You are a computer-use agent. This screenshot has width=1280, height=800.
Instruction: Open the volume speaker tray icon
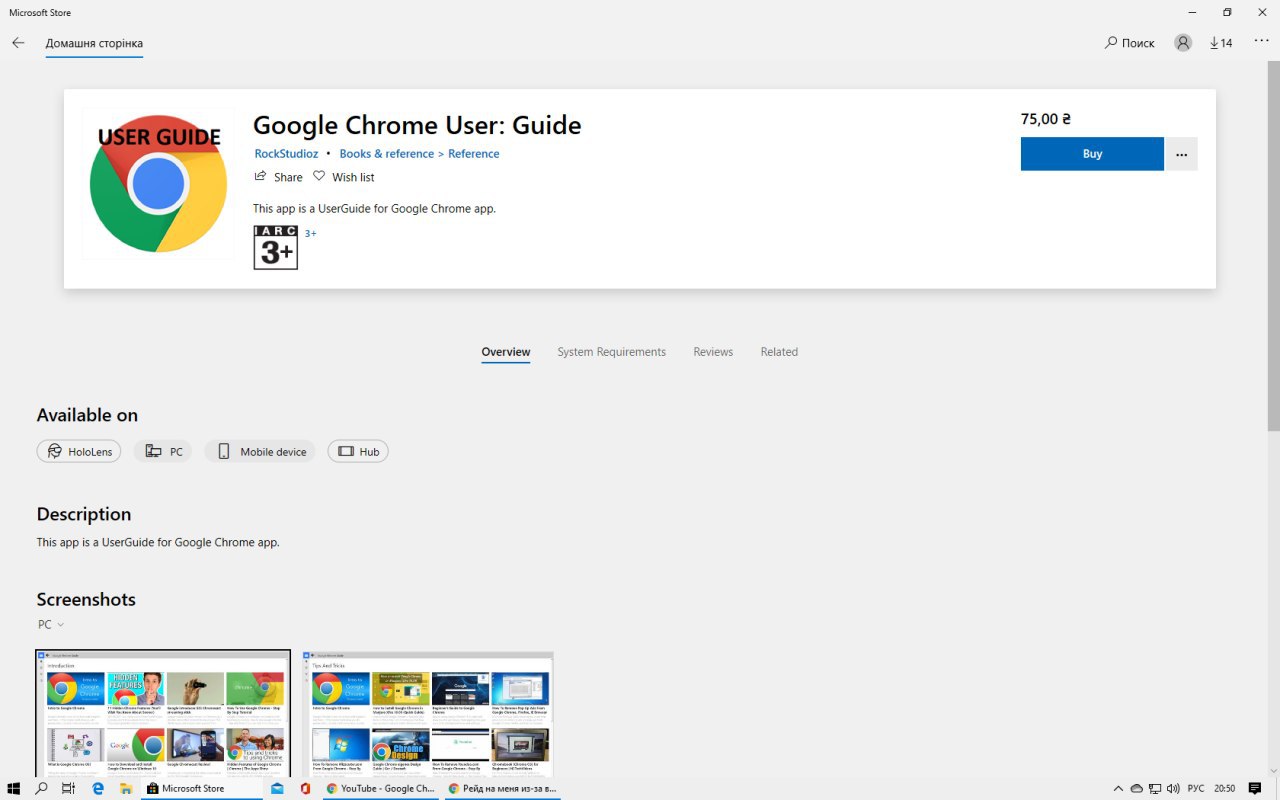(x=1172, y=788)
